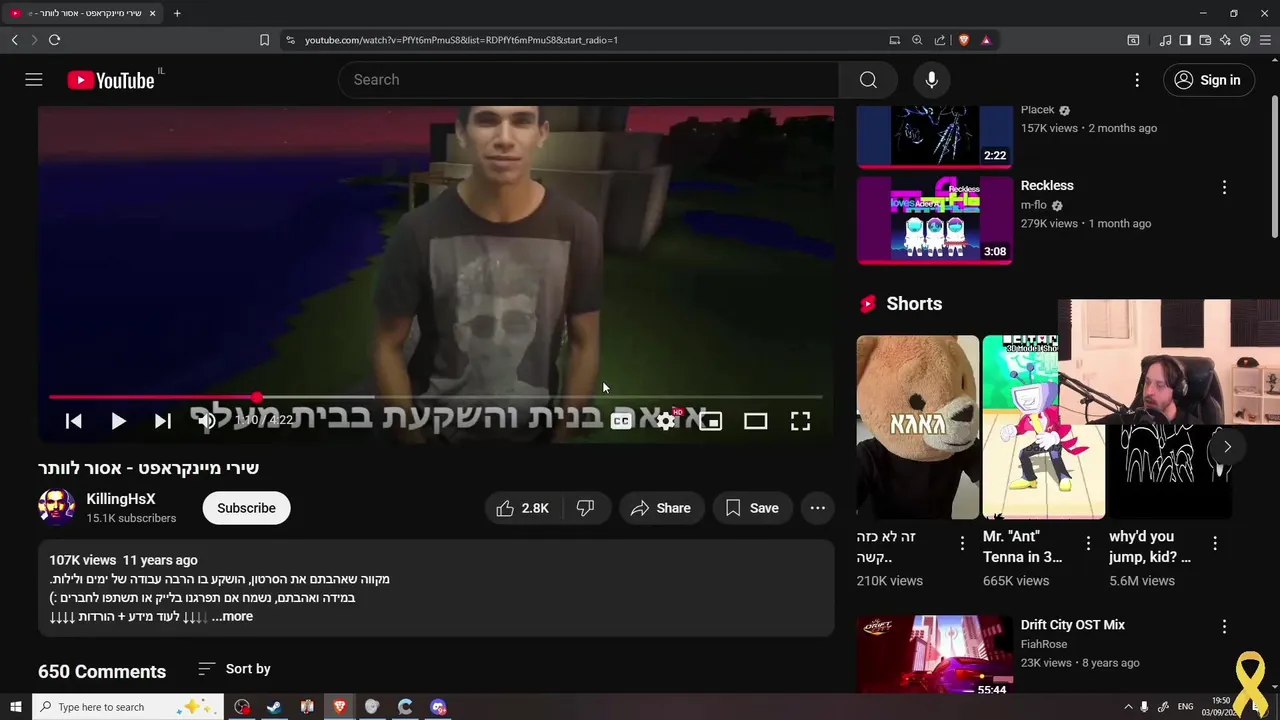Open the Sort by comments dropdown
This screenshot has width=1280, height=720.
click(234, 669)
